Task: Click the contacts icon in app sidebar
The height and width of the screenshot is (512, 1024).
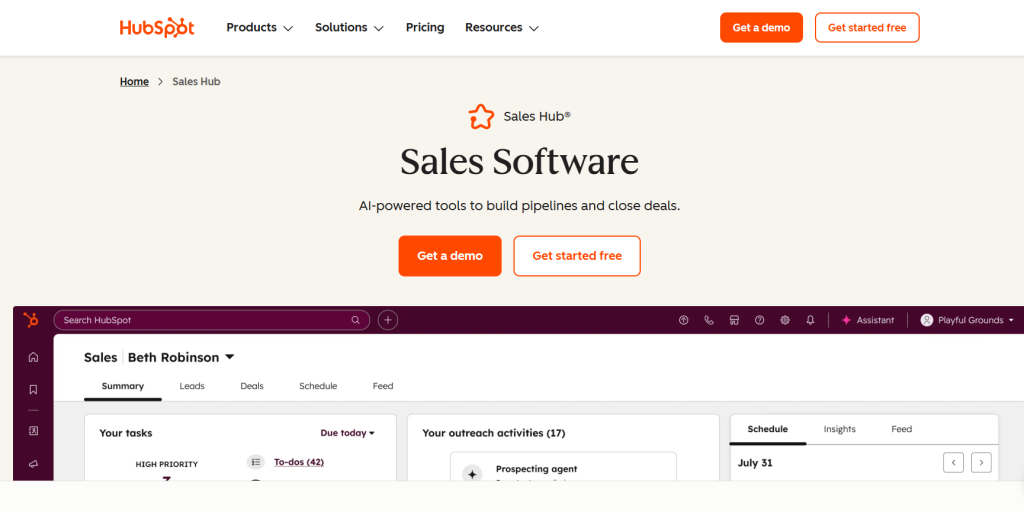Action: pyautogui.click(x=33, y=431)
